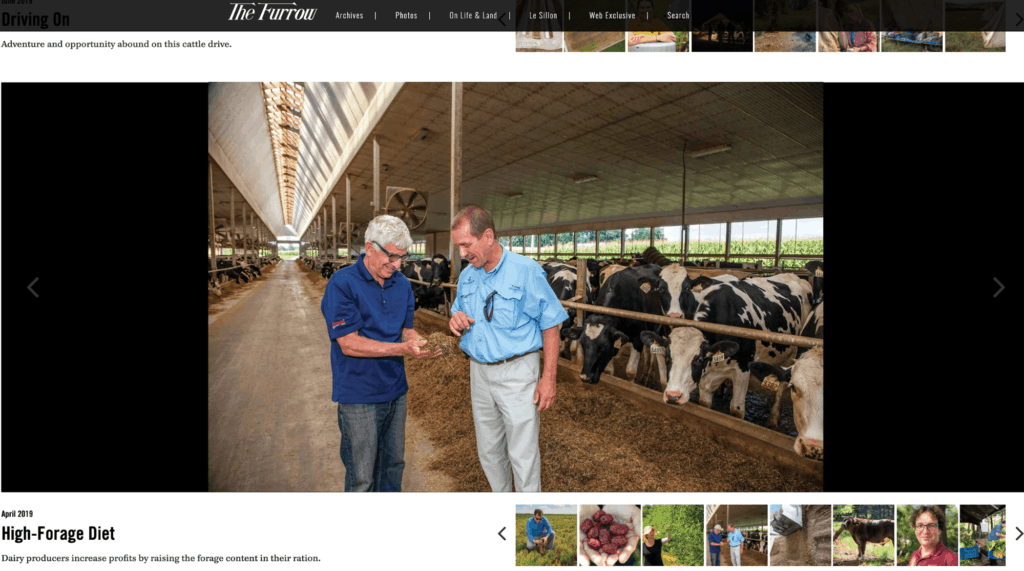Advance Driving On thumbnail strip forward
Viewport: 1024px width, 571px height.
[1018, 20]
